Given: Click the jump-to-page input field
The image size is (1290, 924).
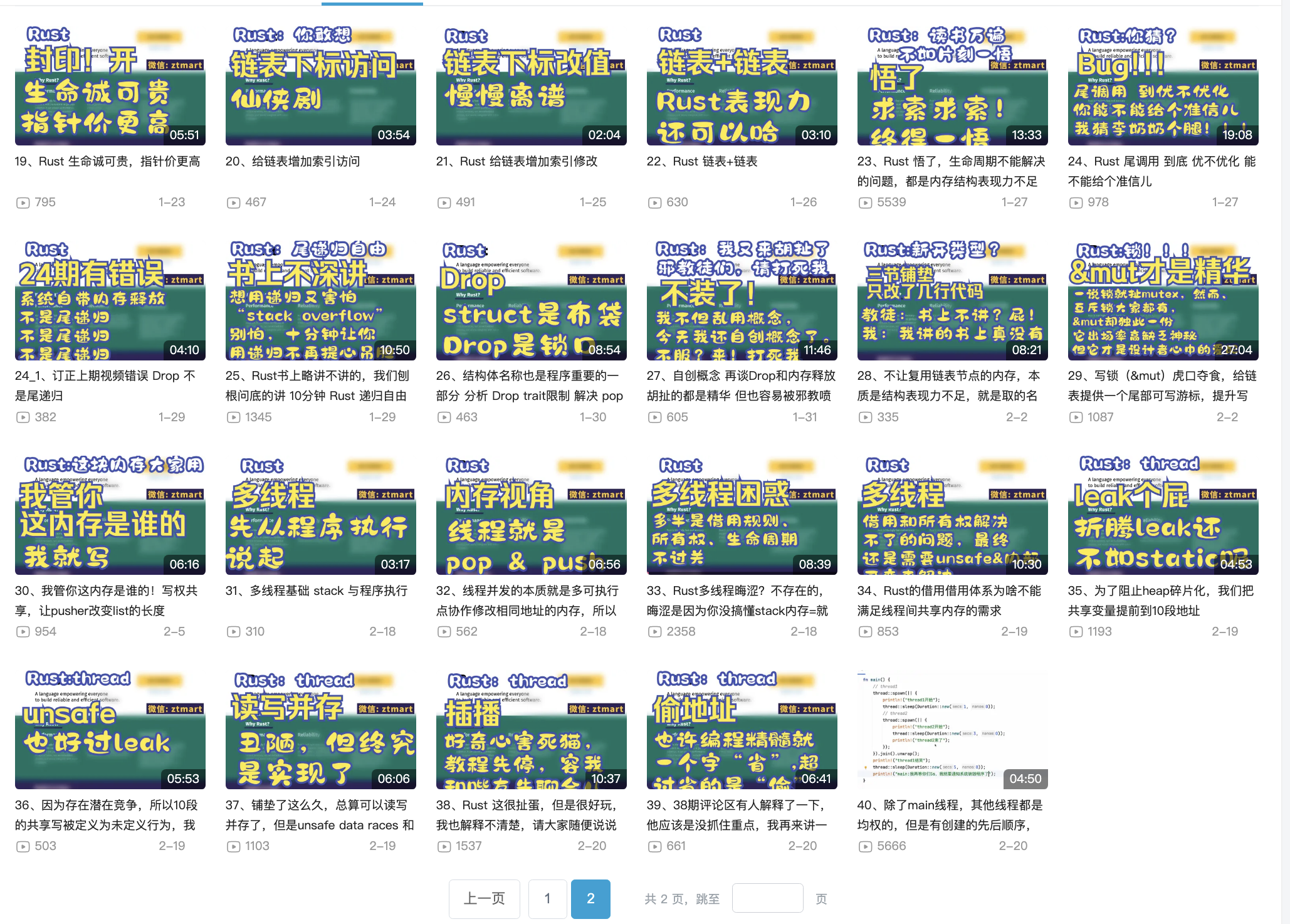Looking at the screenshot, I should (x=767, y=899).
